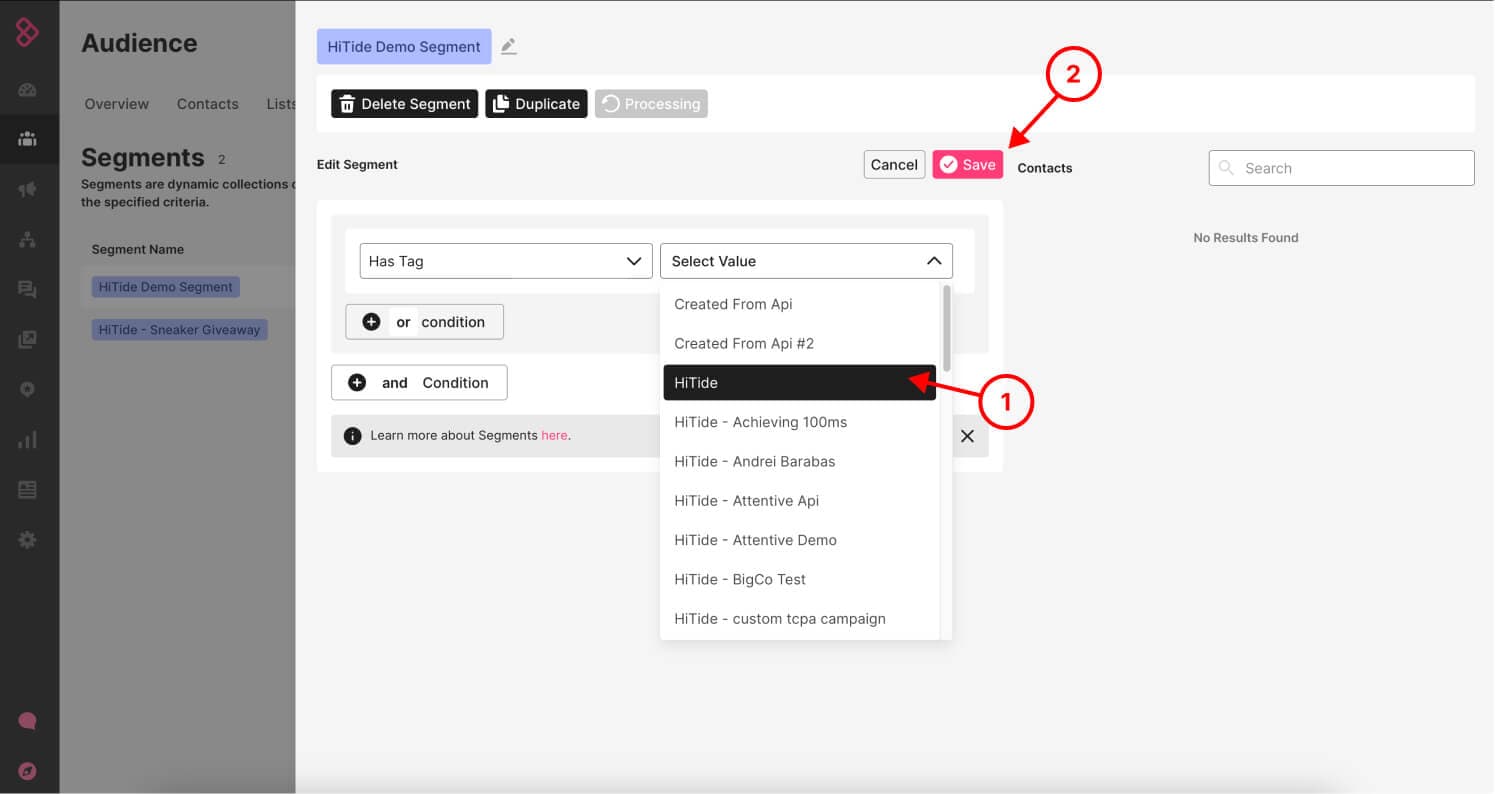
Task: Select HiTide - Achieving 100ms option
Action: [800, 422]
